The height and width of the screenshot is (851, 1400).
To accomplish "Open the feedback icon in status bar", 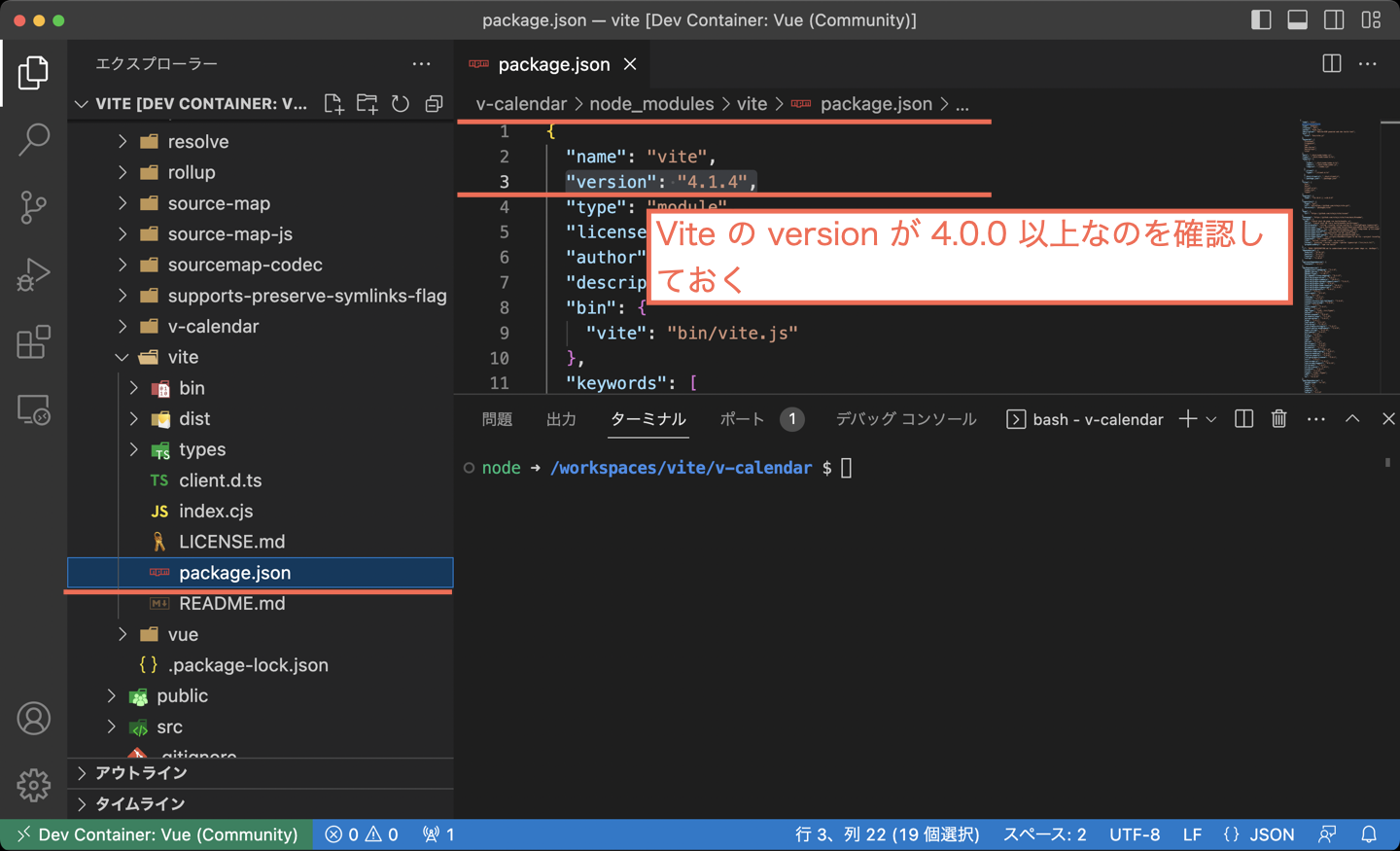I will point(1327,834).
